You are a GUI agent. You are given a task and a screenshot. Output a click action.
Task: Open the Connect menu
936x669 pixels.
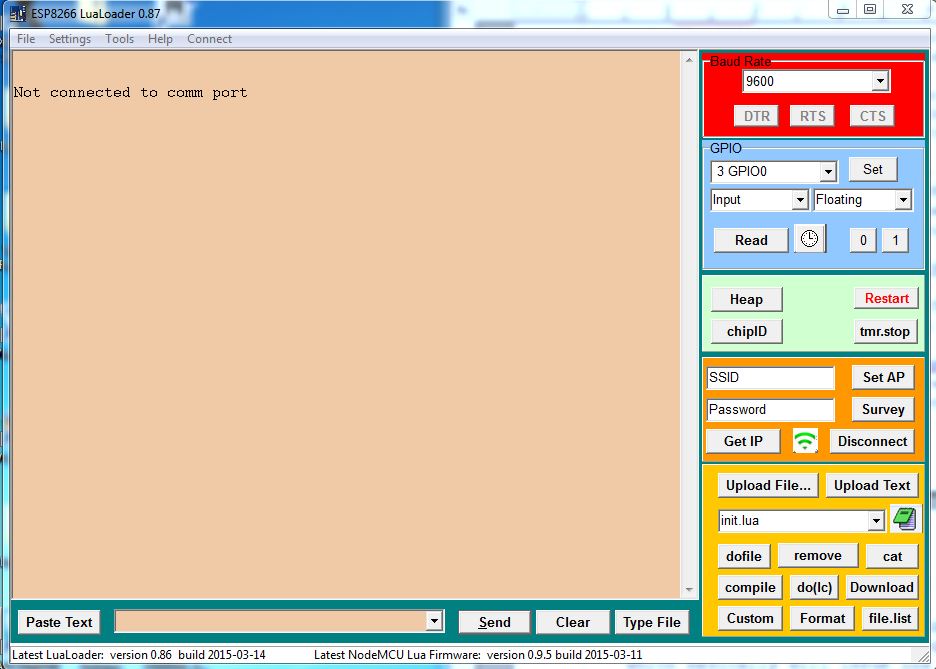tap(209, 39)
